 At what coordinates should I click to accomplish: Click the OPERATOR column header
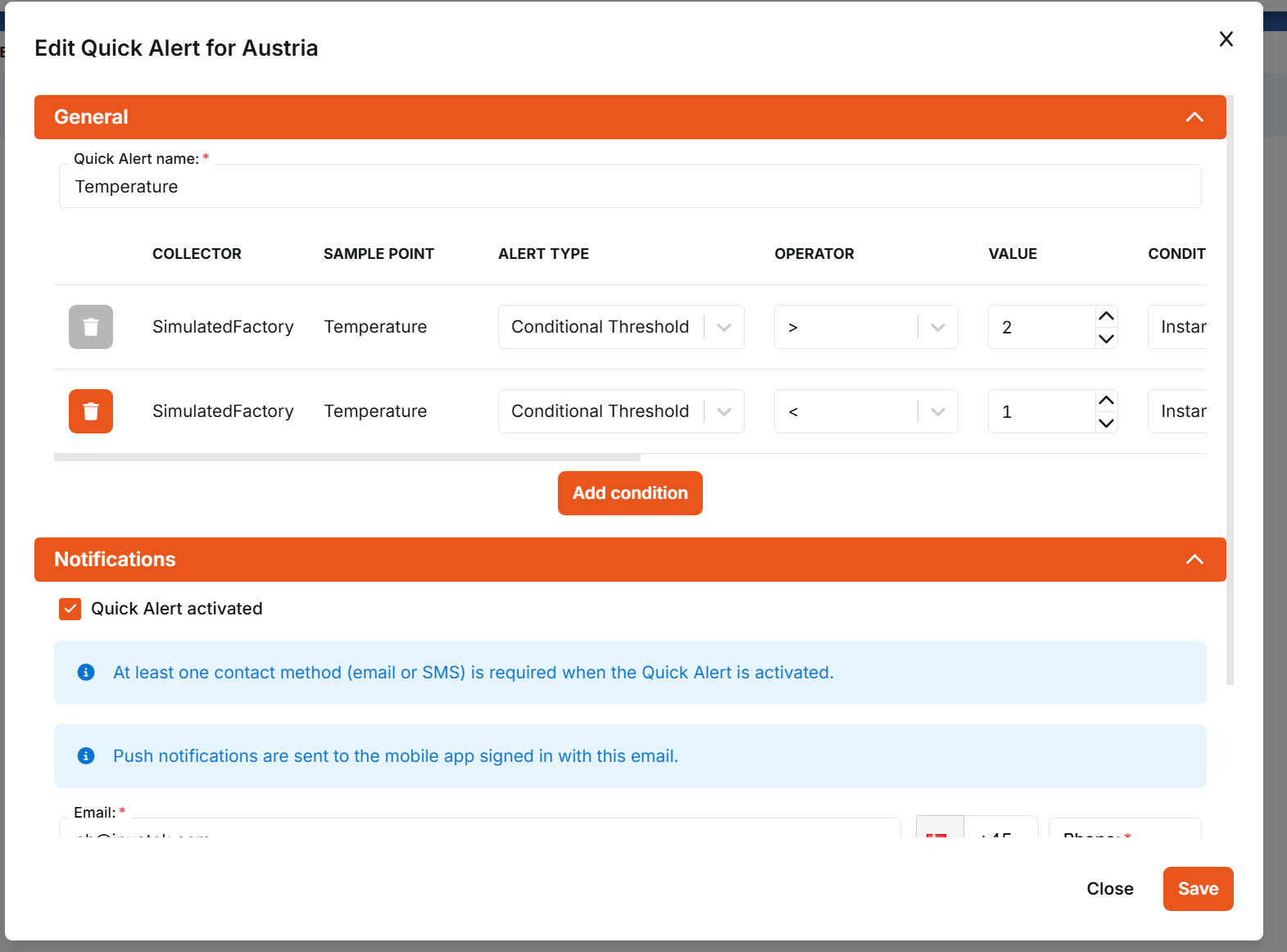pos(814,254)
